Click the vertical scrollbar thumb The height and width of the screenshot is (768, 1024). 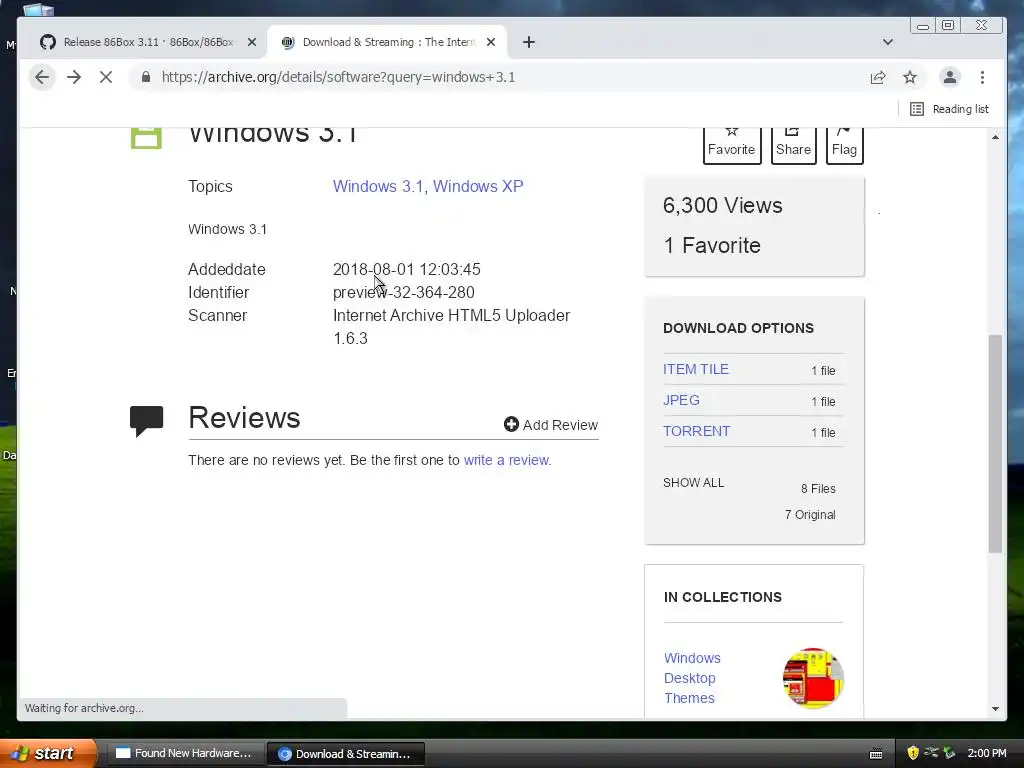coord(995,444)
